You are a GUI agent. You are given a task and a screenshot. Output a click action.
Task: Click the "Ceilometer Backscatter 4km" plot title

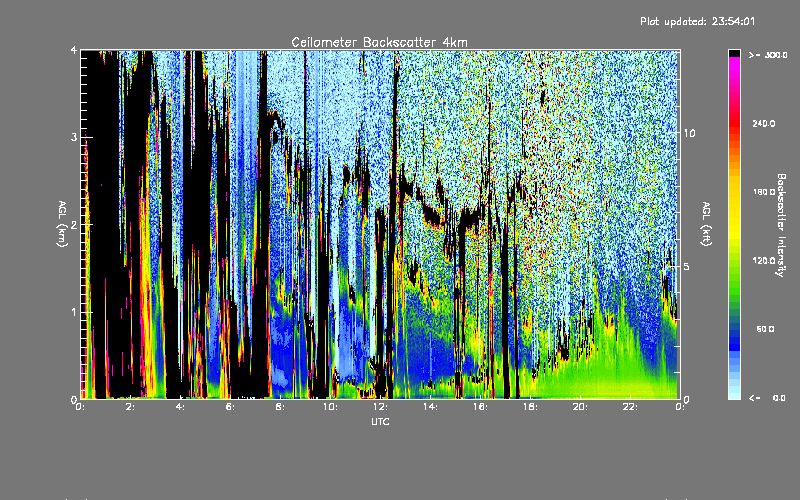379,42
